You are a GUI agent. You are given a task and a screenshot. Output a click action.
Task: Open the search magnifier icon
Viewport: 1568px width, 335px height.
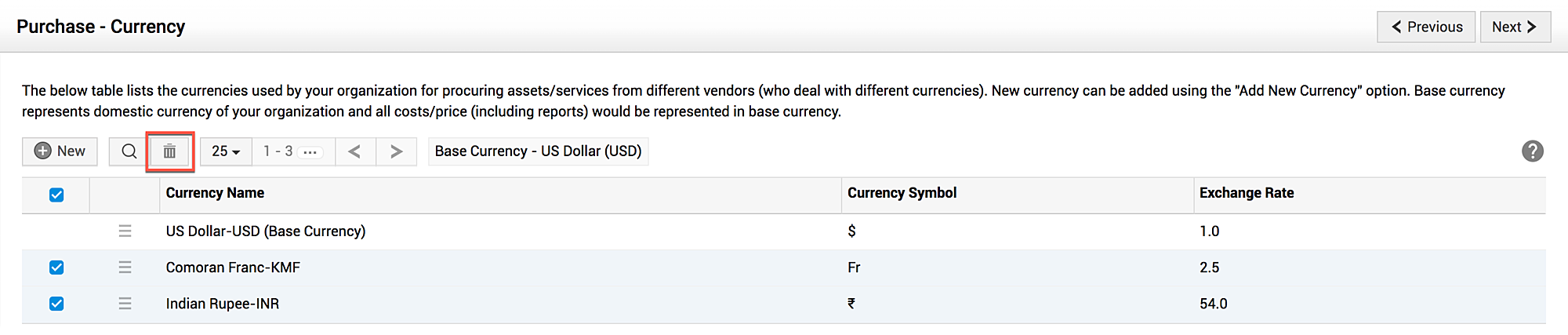coord(129,151)
